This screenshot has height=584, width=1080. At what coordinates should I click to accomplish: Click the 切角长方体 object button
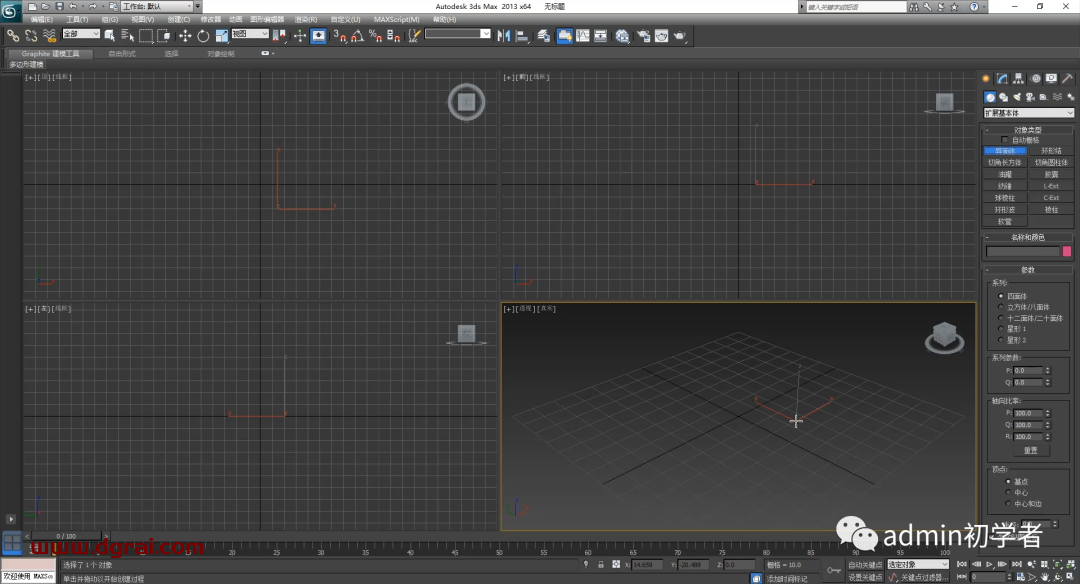coord(1005,163)
